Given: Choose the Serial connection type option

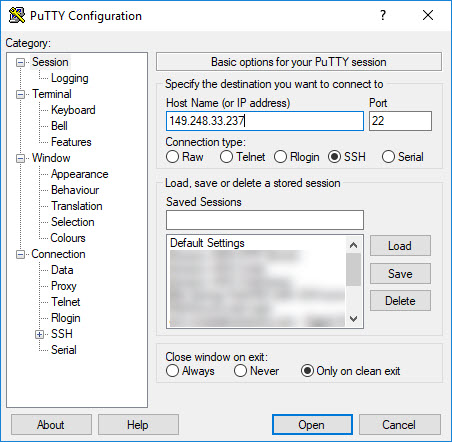Looking at the screenshot, I should click(x=388, y=157).
